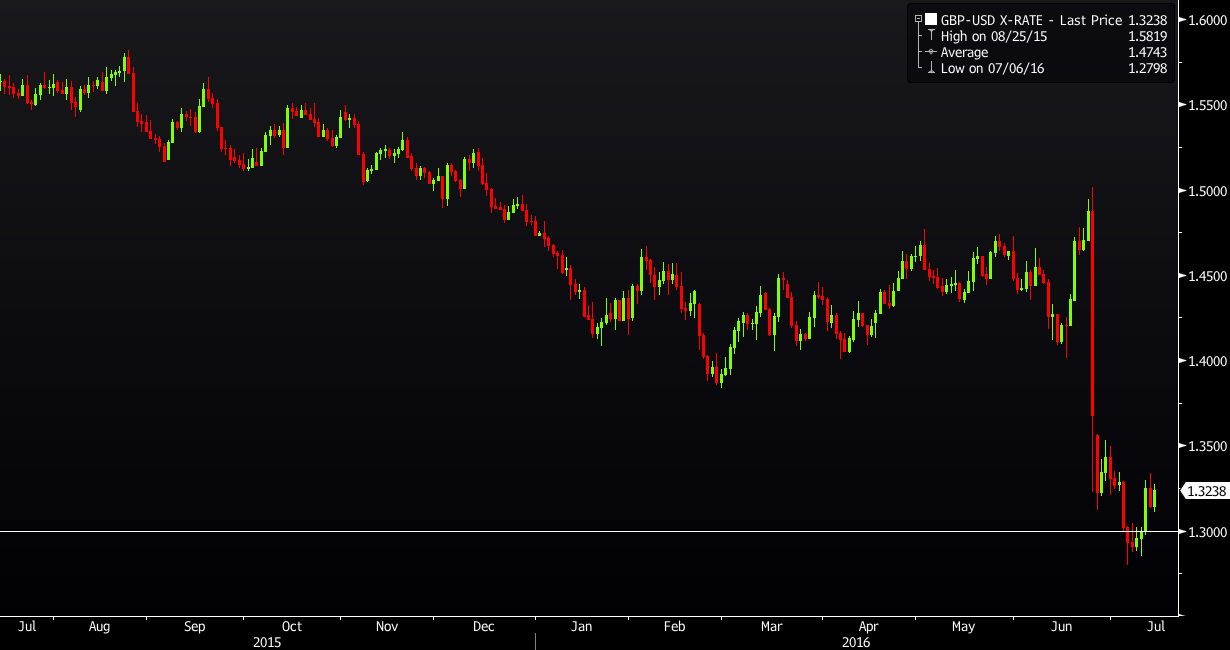Click the 2016 year label on x-axis
The image size is (1230, 650).
[x=856, y=642]
